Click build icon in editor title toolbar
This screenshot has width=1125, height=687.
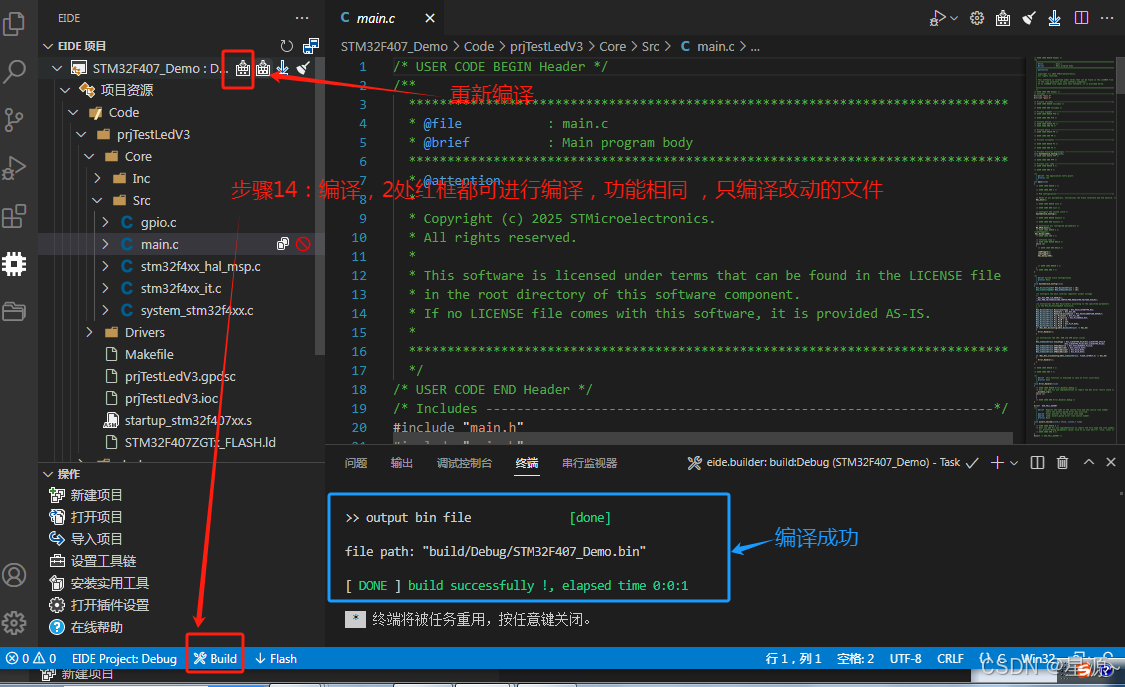pyautogui.click(x=1003, y=18)
